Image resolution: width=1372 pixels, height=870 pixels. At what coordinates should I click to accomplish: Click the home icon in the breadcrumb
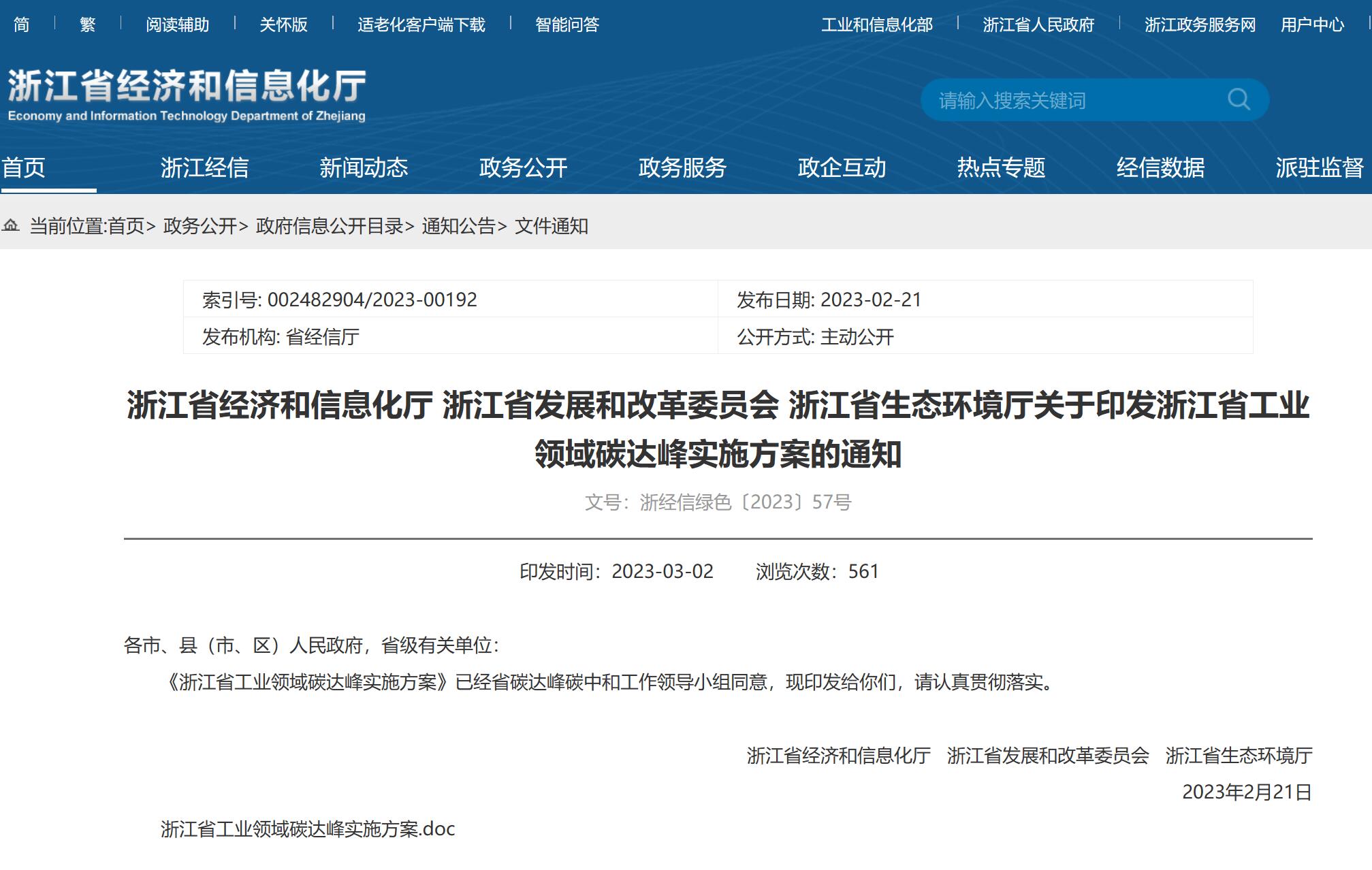[x=11, y=225]
